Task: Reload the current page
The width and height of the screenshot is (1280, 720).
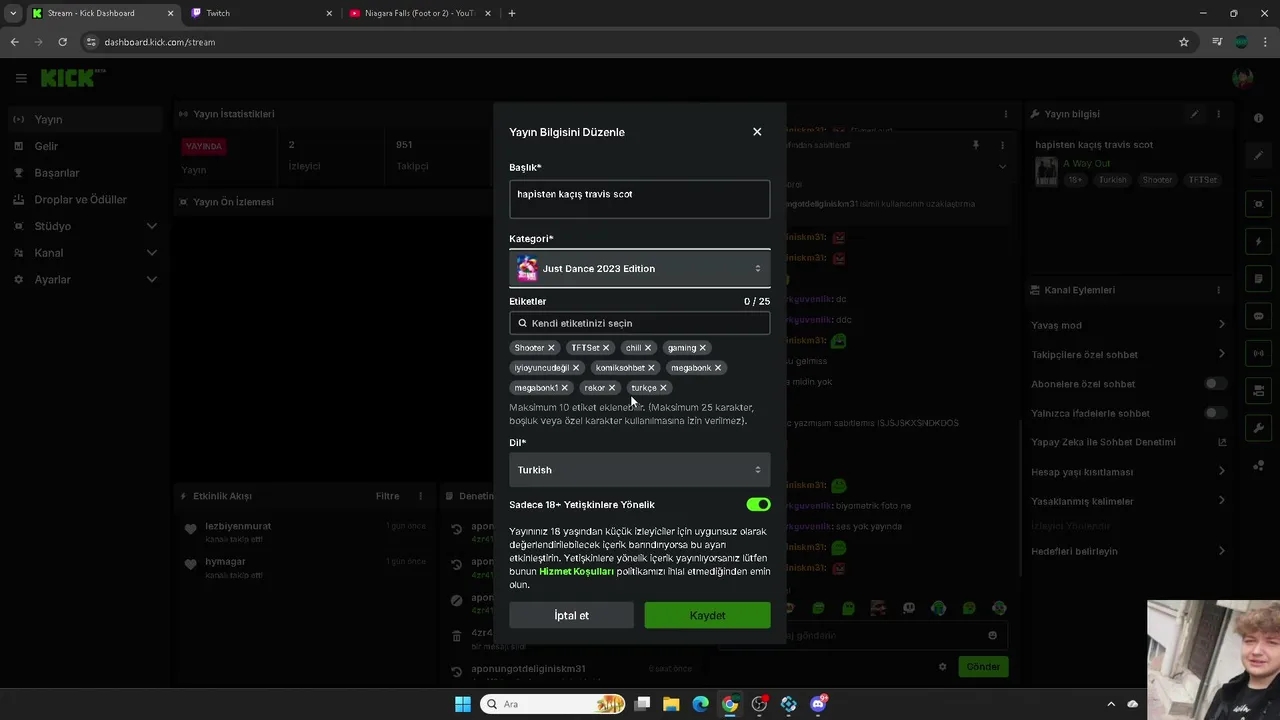Action: 62,42
